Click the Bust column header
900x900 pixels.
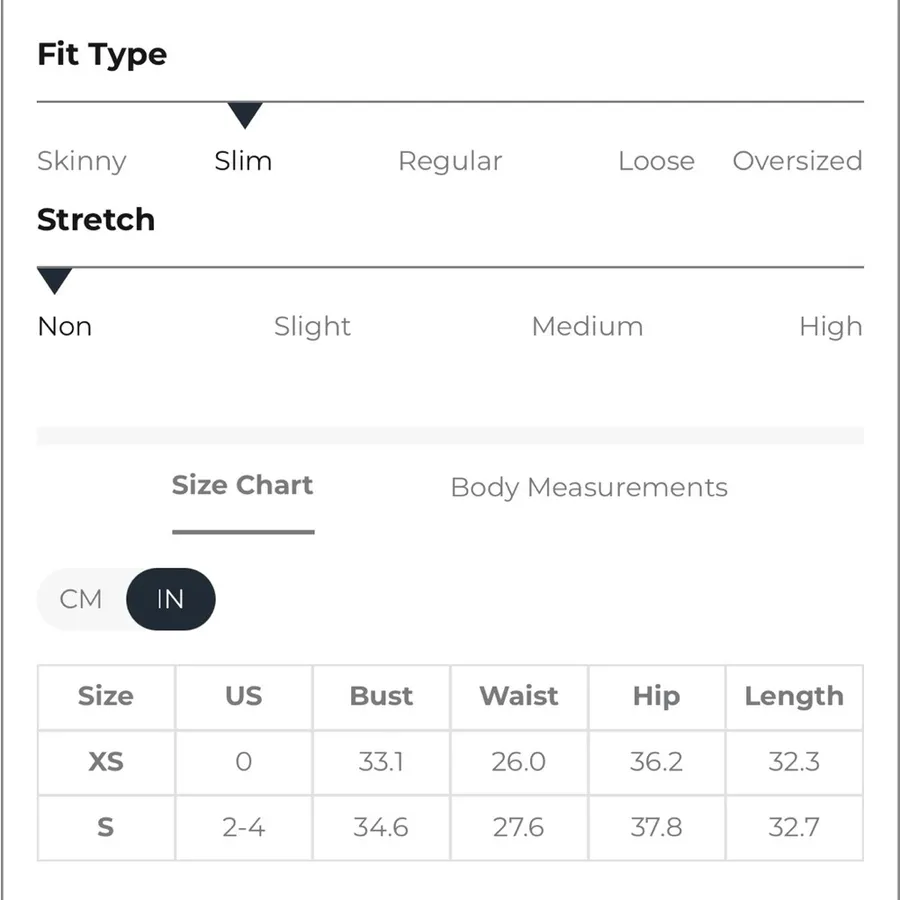click(x=382, y=697)
